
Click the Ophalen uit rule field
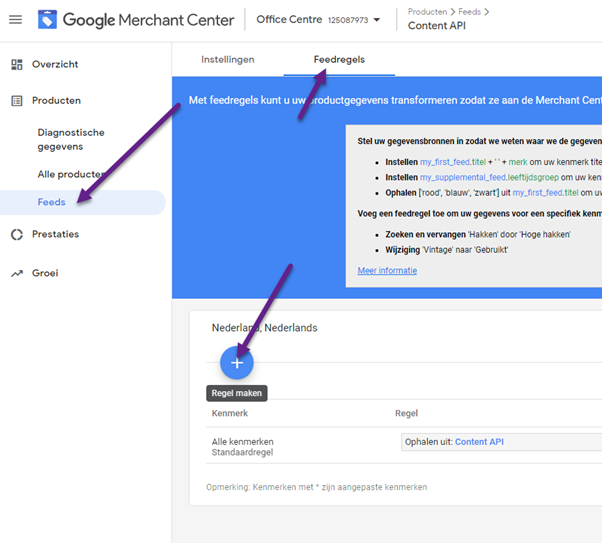pyautogui.click(x=501, y=442)
